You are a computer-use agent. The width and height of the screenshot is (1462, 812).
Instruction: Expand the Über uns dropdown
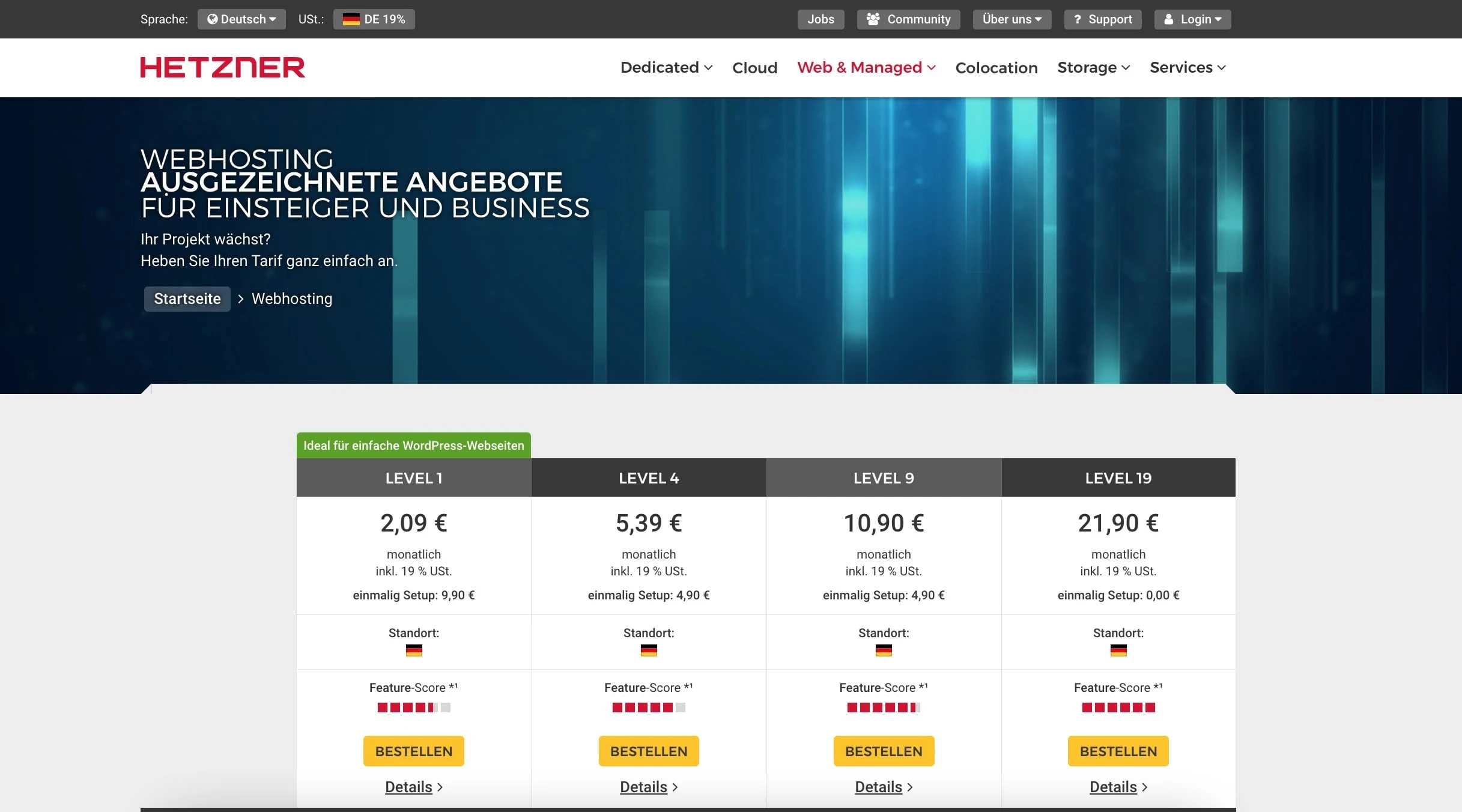[1012, 19]
